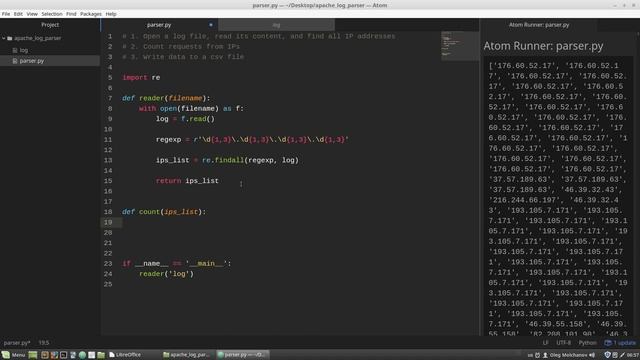Image resolution: width=640 pixels, height=360 pixels.
Task: Click the Mint menu logo icon
Action: (5, 355)
